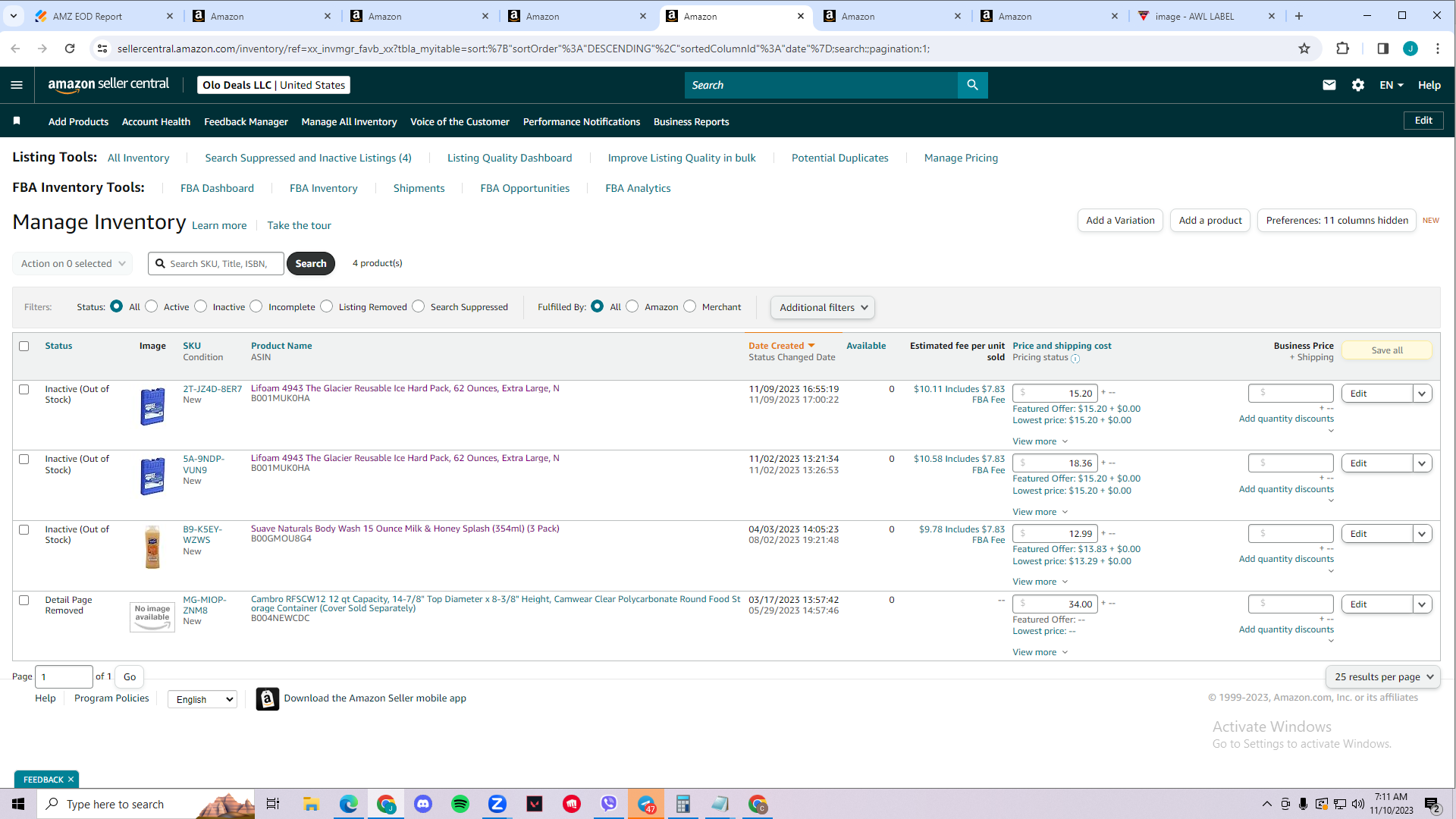Open the Action on 0 selected dropdown
Screen dimensions: 1456x819
pos(73,264)
